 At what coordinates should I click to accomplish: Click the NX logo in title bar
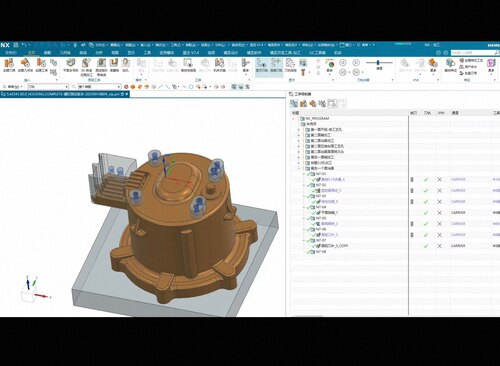coord(5,45)
